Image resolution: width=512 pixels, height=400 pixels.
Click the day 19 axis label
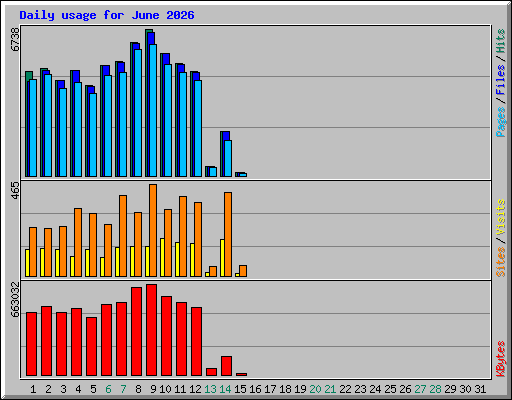(x=300, y=389)
